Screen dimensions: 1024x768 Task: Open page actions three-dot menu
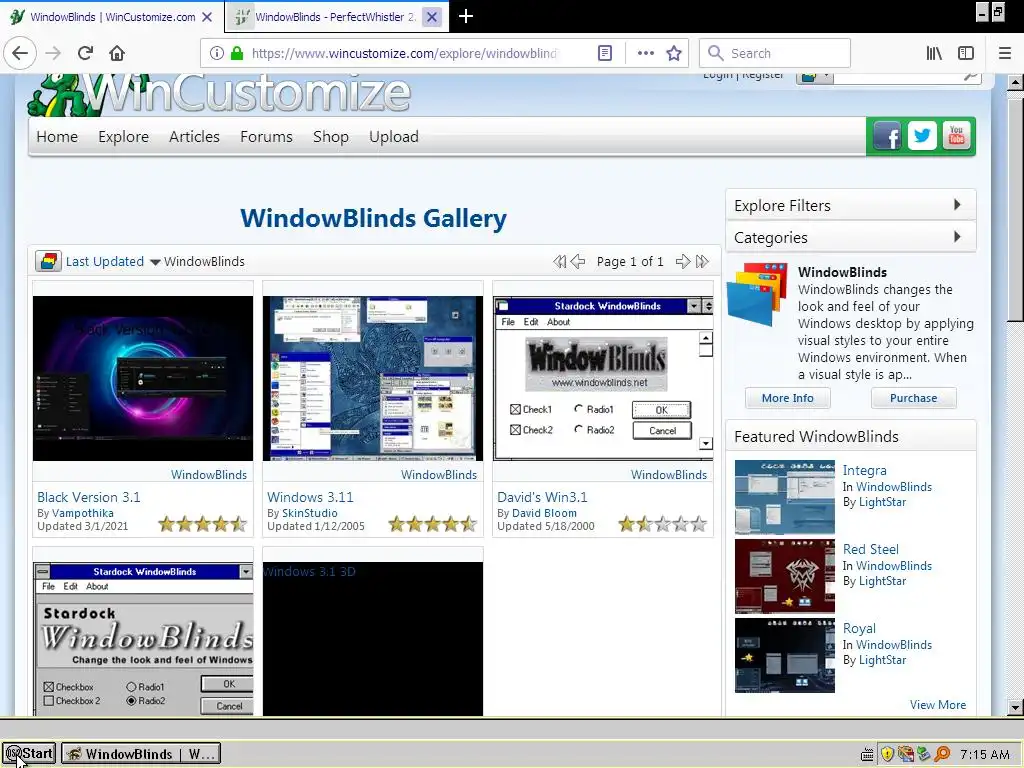pyautogui.click(x=645, y=53)
